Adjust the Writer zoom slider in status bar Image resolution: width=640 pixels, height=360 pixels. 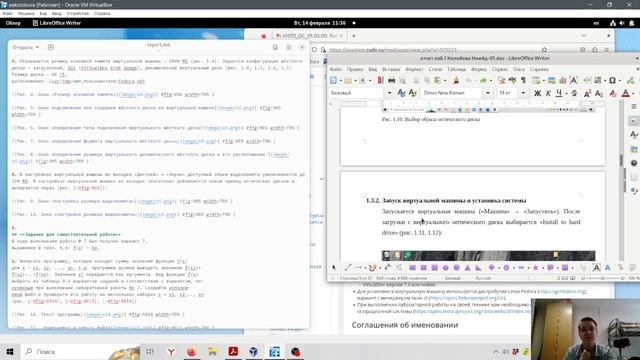click(603, 278)
